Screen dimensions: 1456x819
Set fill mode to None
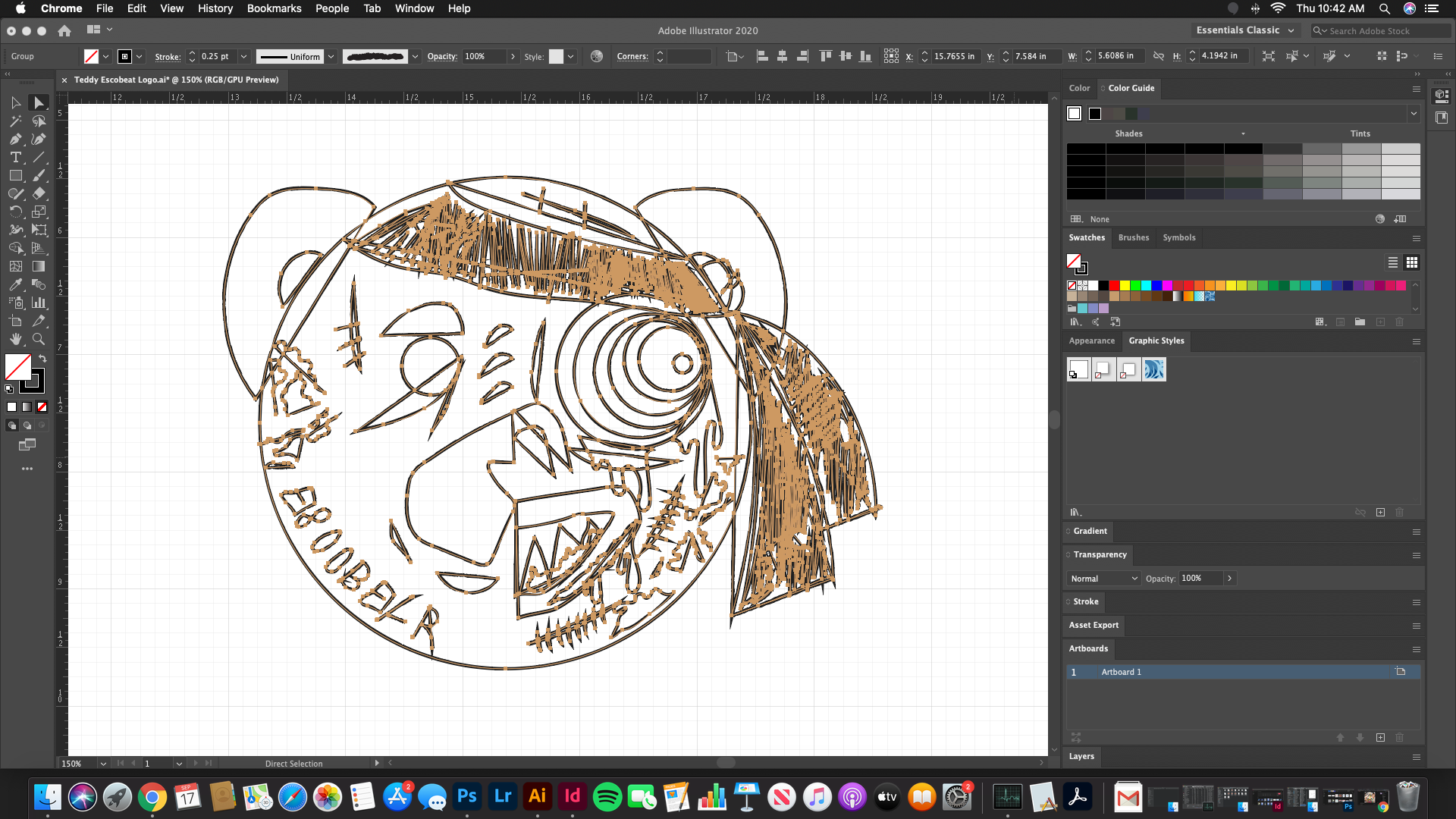click(x=42, y=407)
